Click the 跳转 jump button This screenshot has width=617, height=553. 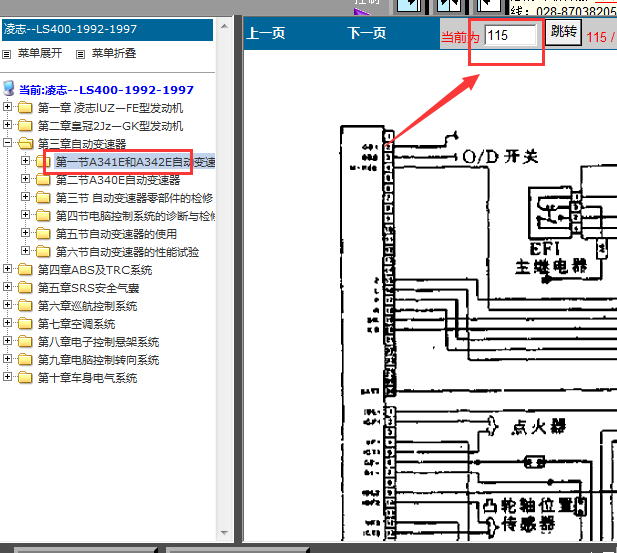563,32
